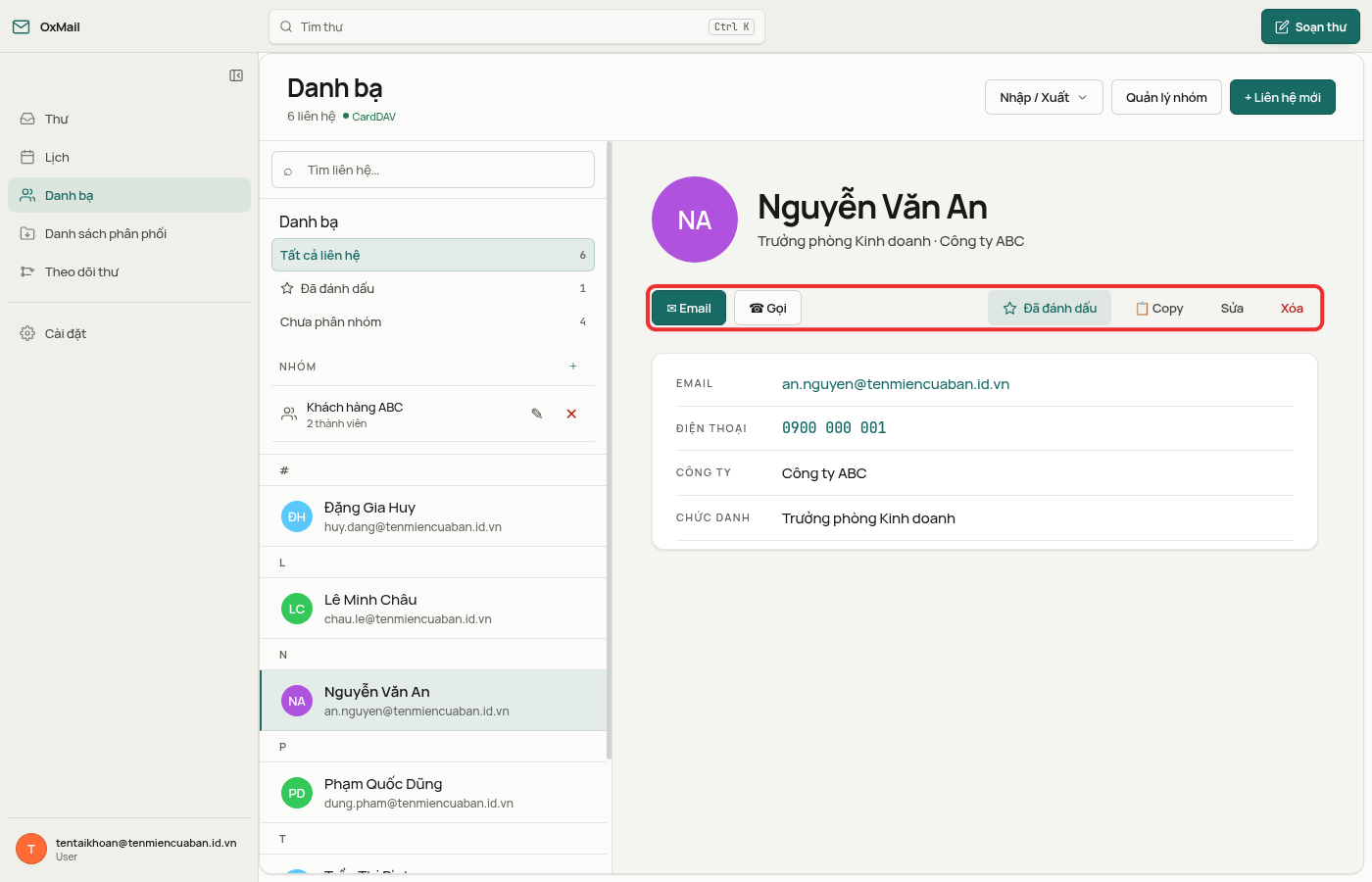1372x882 pixels.
Task: Call contact with Gọi button
Action: pyautogui.click(x=767, y=308)
